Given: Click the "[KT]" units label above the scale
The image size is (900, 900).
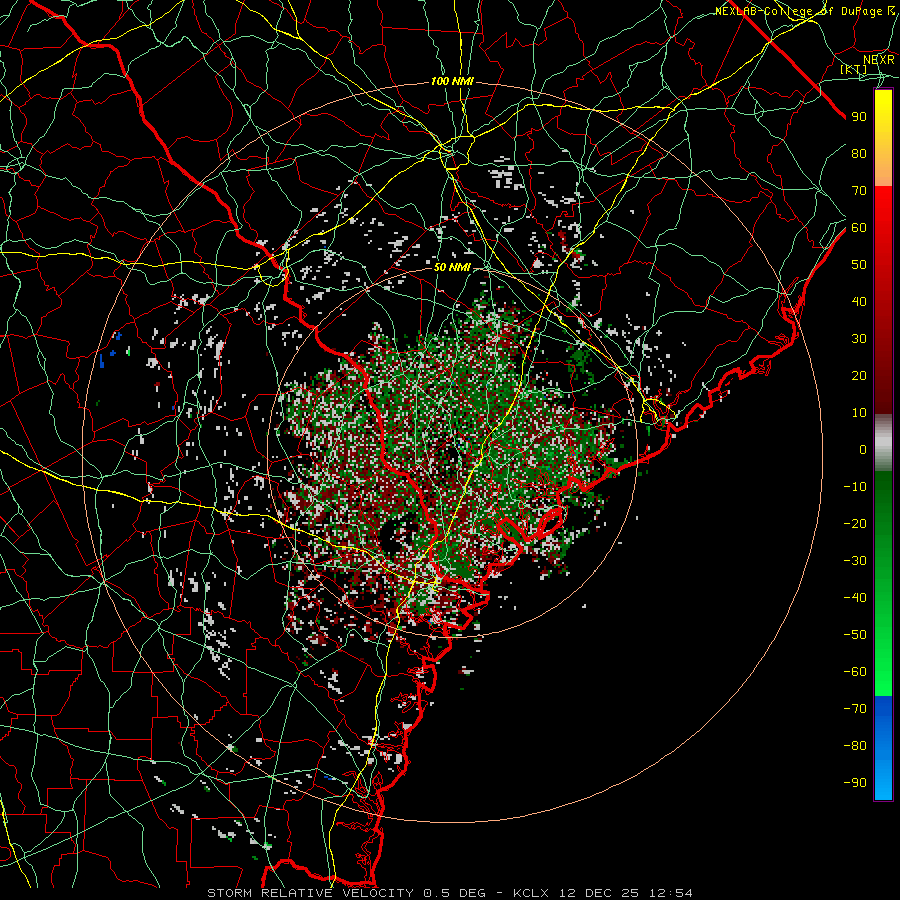Looking at the screenshot, I should (x=854, y=69).
